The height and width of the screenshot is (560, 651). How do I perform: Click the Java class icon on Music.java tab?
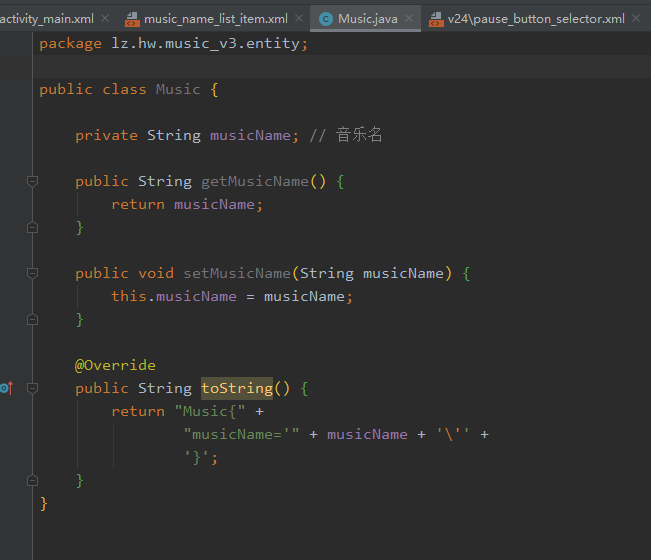point(326,19)
